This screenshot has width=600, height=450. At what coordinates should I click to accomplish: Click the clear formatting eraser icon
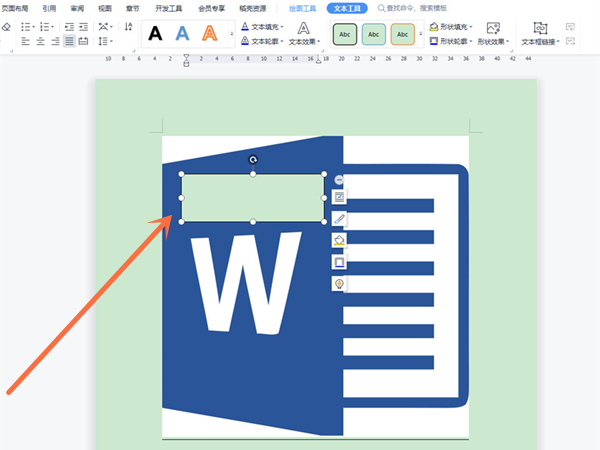tap(6, 27)
